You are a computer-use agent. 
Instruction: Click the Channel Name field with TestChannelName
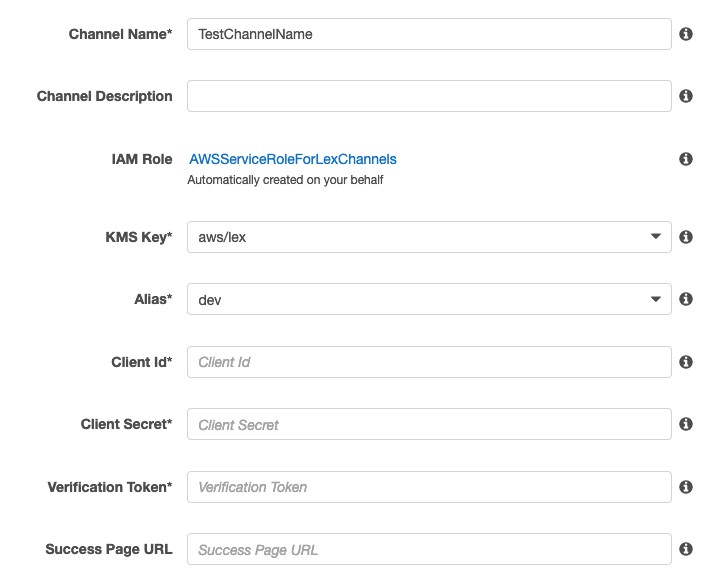pyautogui.click(x=429, y=34)
